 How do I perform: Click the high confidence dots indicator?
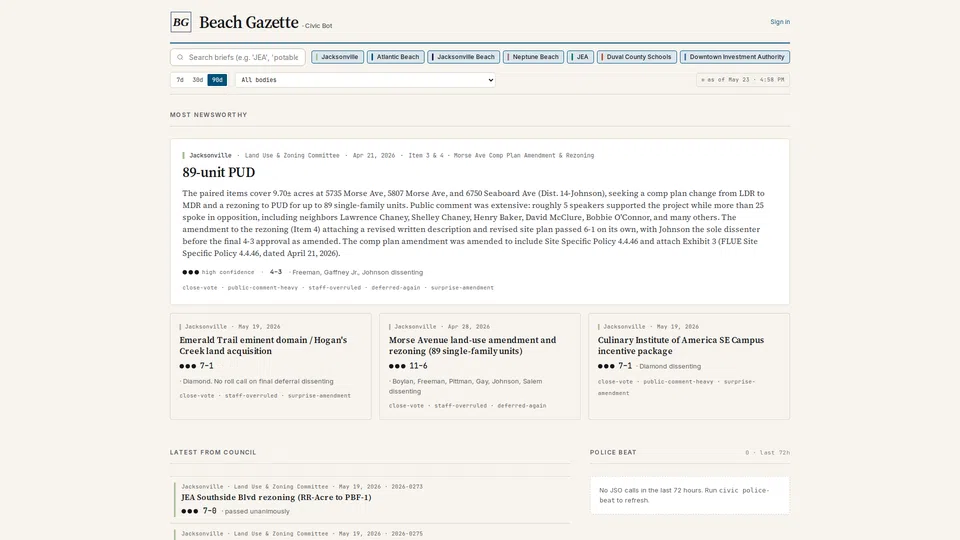click(190, 272)
